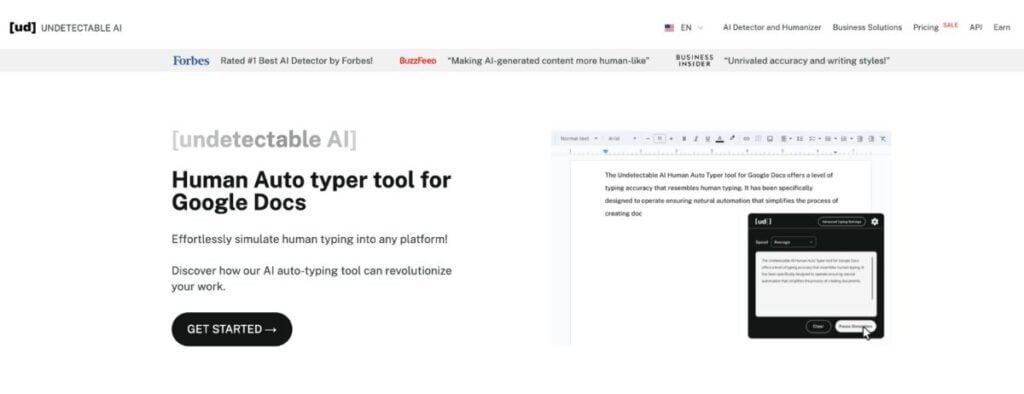Click "Discover how our AI auto-typing tool" paragraph
This screenshot has width=1024, height=394.
coord(312,278)
